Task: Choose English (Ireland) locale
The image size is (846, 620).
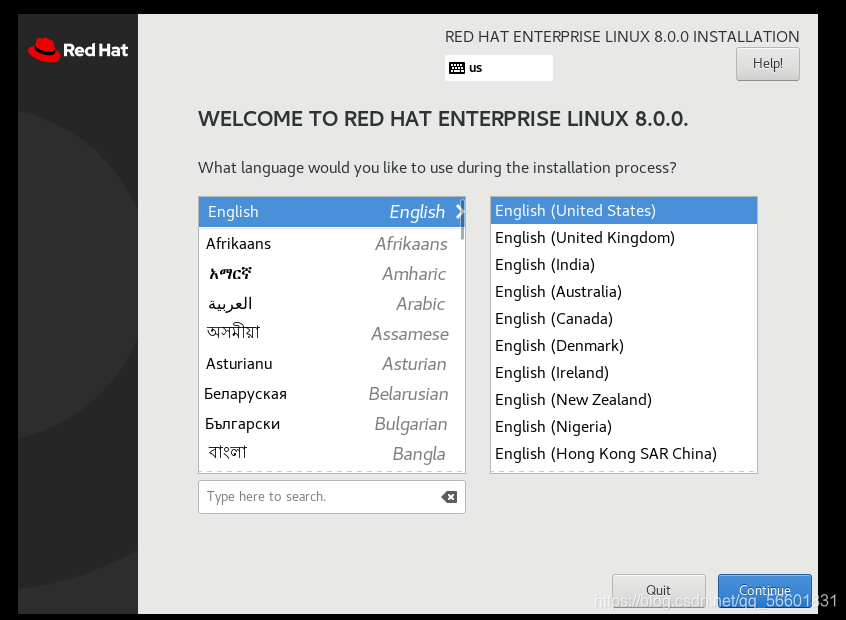Action: coord(624,372)
